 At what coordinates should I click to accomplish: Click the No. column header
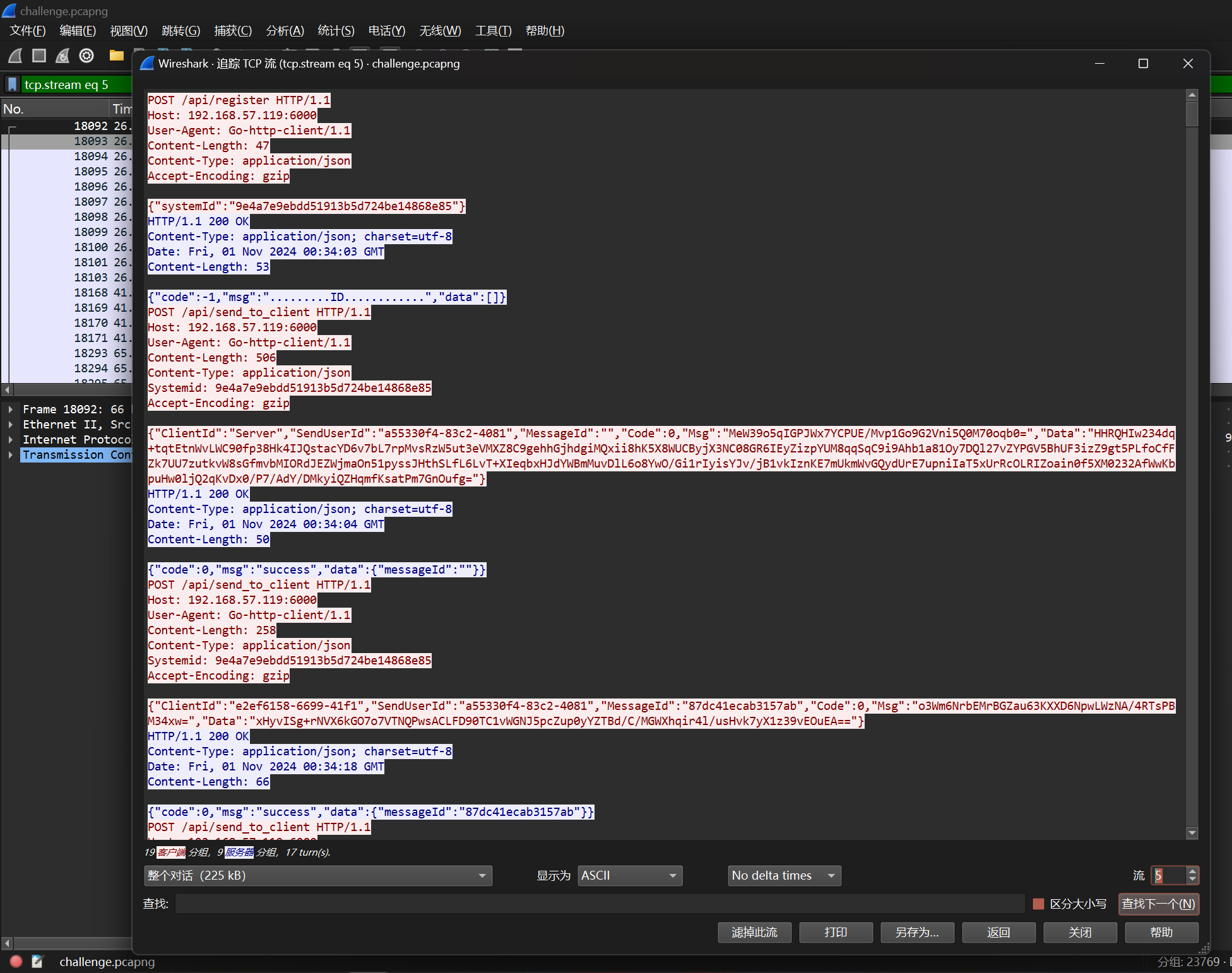point(55,109)
